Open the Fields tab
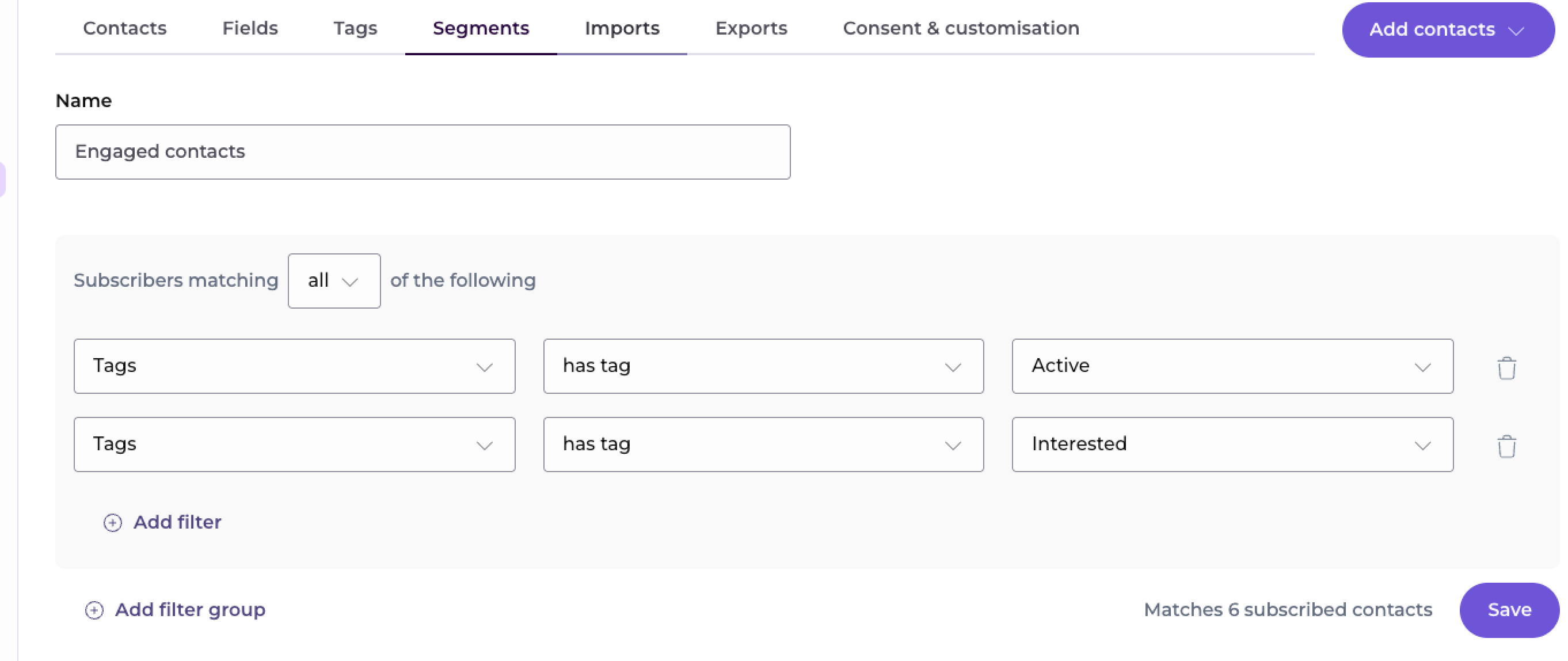 pos(250,28)
